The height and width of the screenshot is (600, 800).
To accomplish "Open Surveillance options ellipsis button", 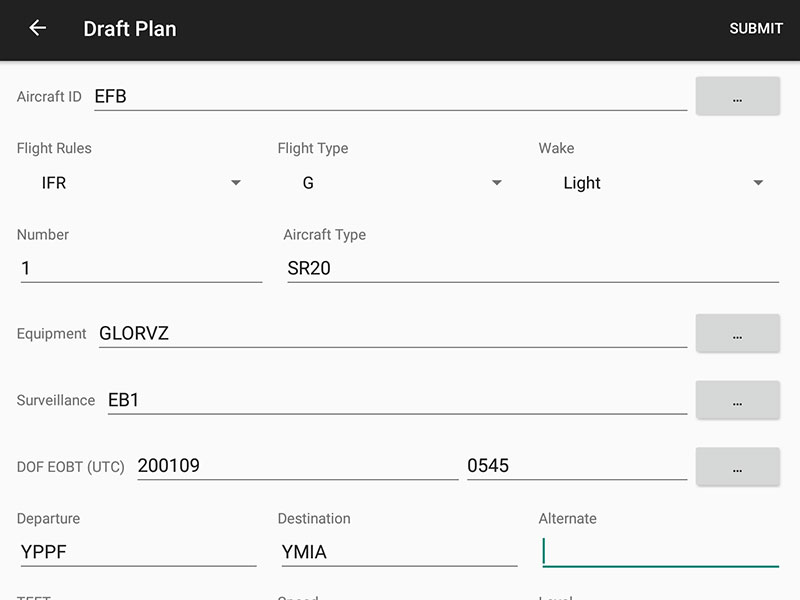I will tap(737, 400).
